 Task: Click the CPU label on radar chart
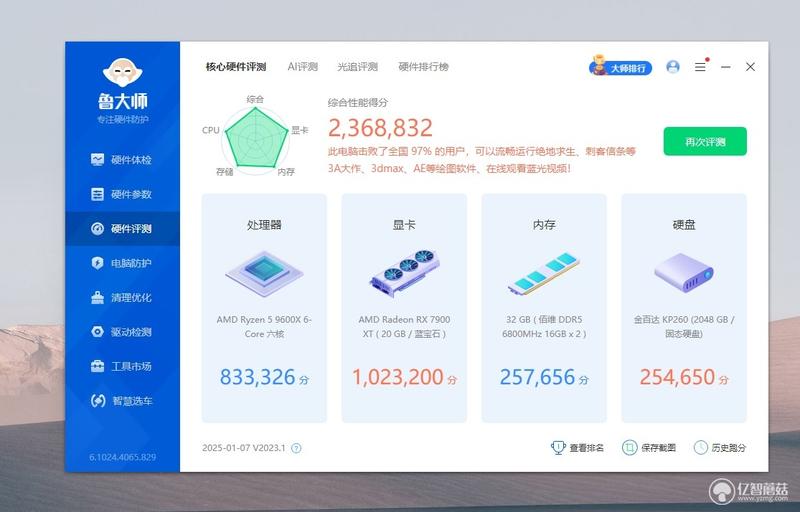click(211, 130)
